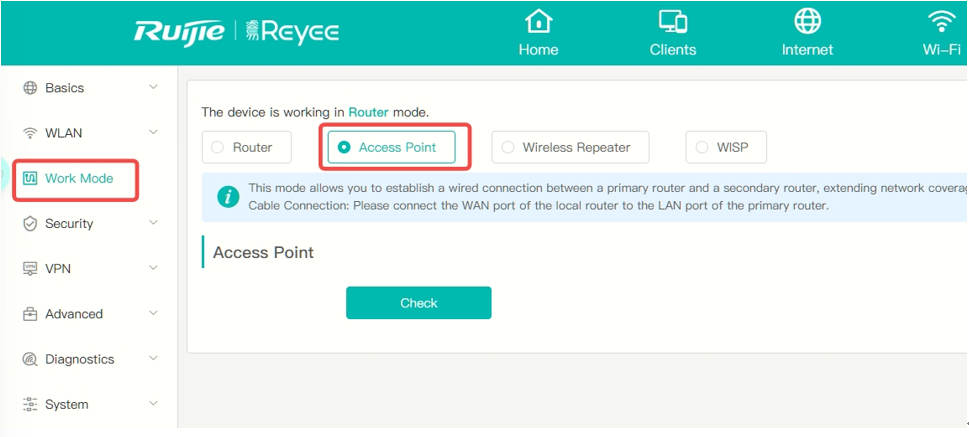The image size is (969, 437).
Task: Select the Access Point radio button
Action: coord(344,147)
